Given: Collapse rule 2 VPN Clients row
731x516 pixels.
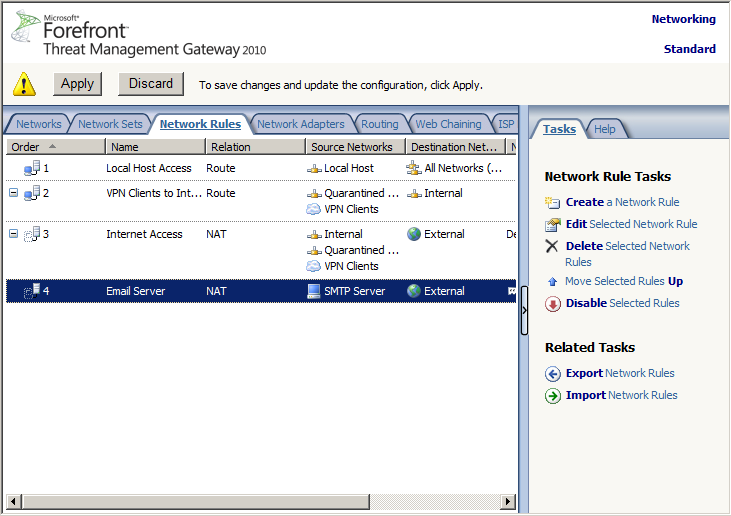Looking at the screenshot, I should point(14,193).
